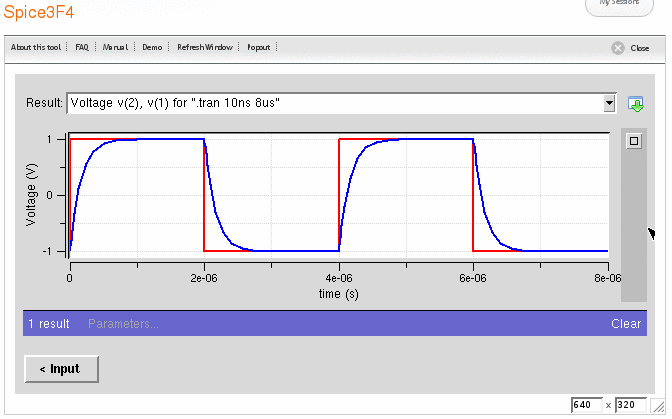672x419 pixels.
Task: Click the height field showing 320
Action: click(x=631, y=405)
